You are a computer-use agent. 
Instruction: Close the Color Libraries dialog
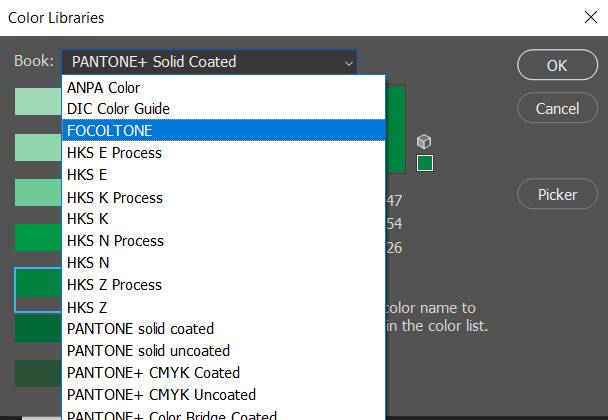pyautogui.click(x=589, y=17)
